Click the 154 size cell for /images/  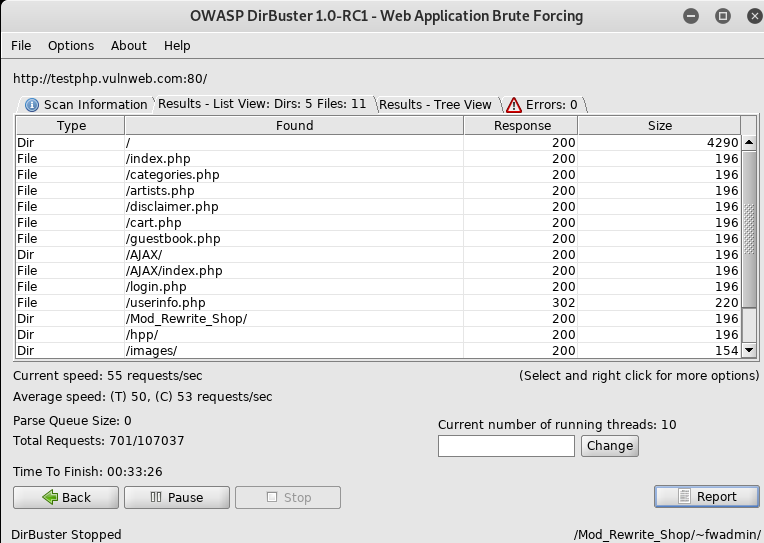[x=659, y=350]
